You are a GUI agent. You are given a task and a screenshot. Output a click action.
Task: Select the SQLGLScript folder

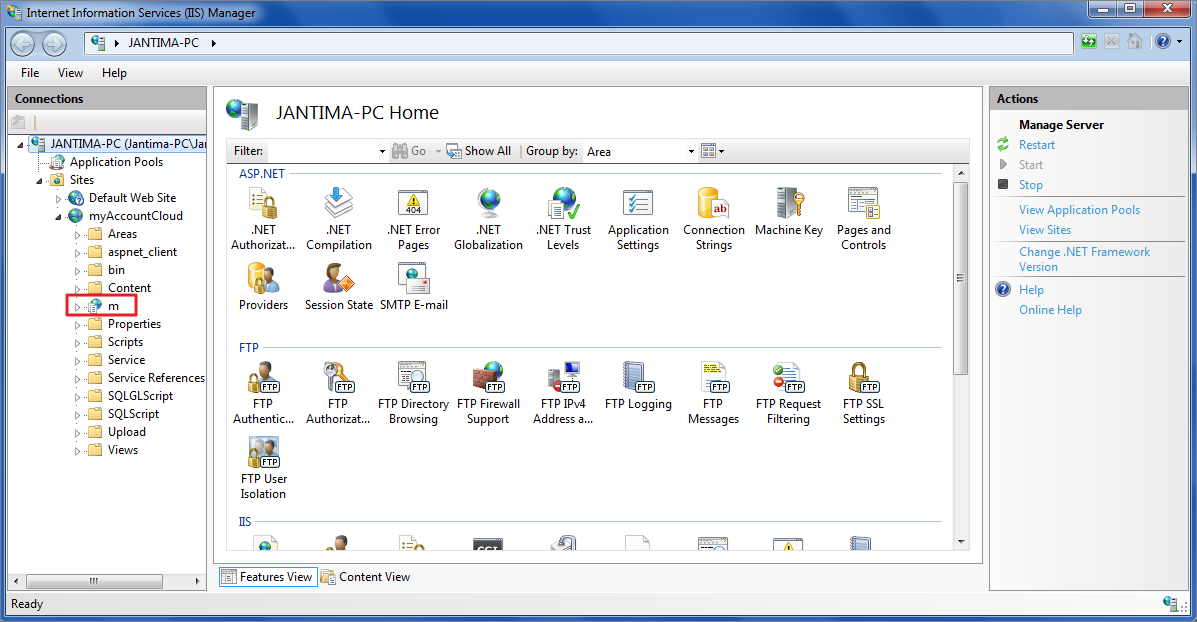(x=140, y=396)
